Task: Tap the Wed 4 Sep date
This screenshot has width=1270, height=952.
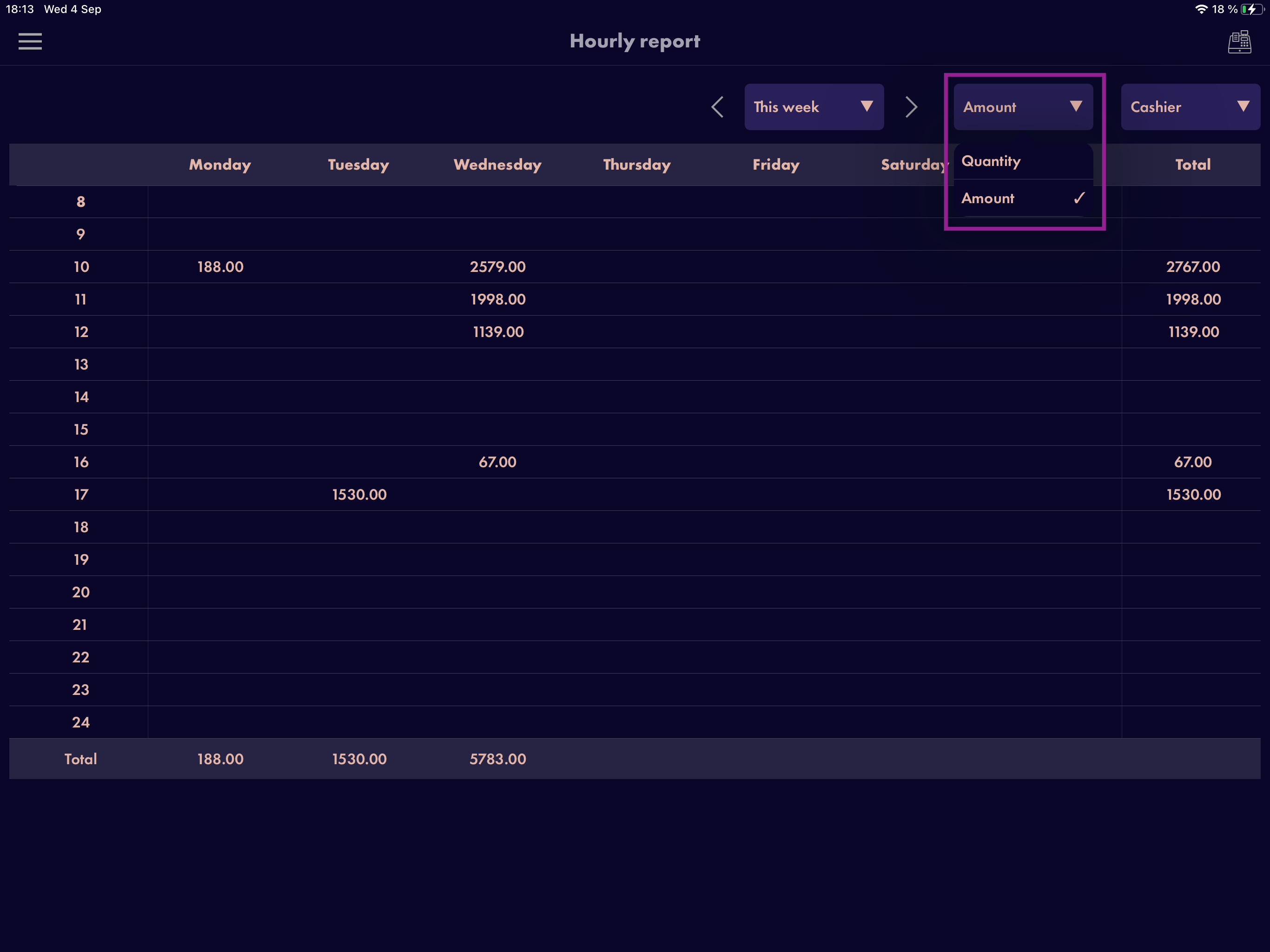Action: [x=73, y=9]
